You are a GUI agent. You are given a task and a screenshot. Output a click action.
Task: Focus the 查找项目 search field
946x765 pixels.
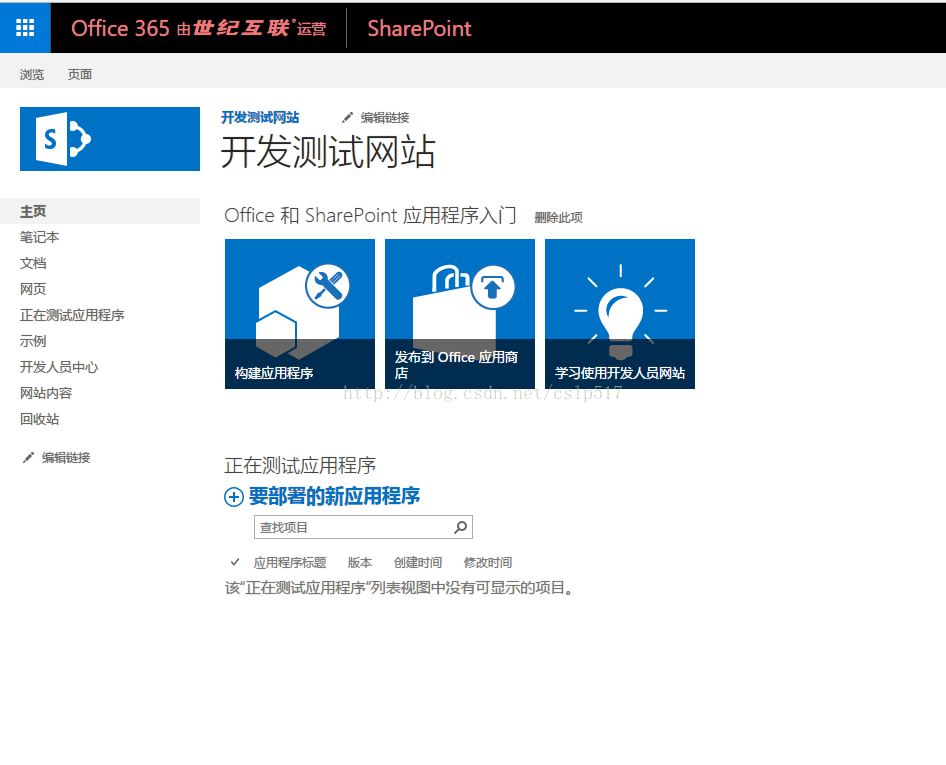[350, 527]
